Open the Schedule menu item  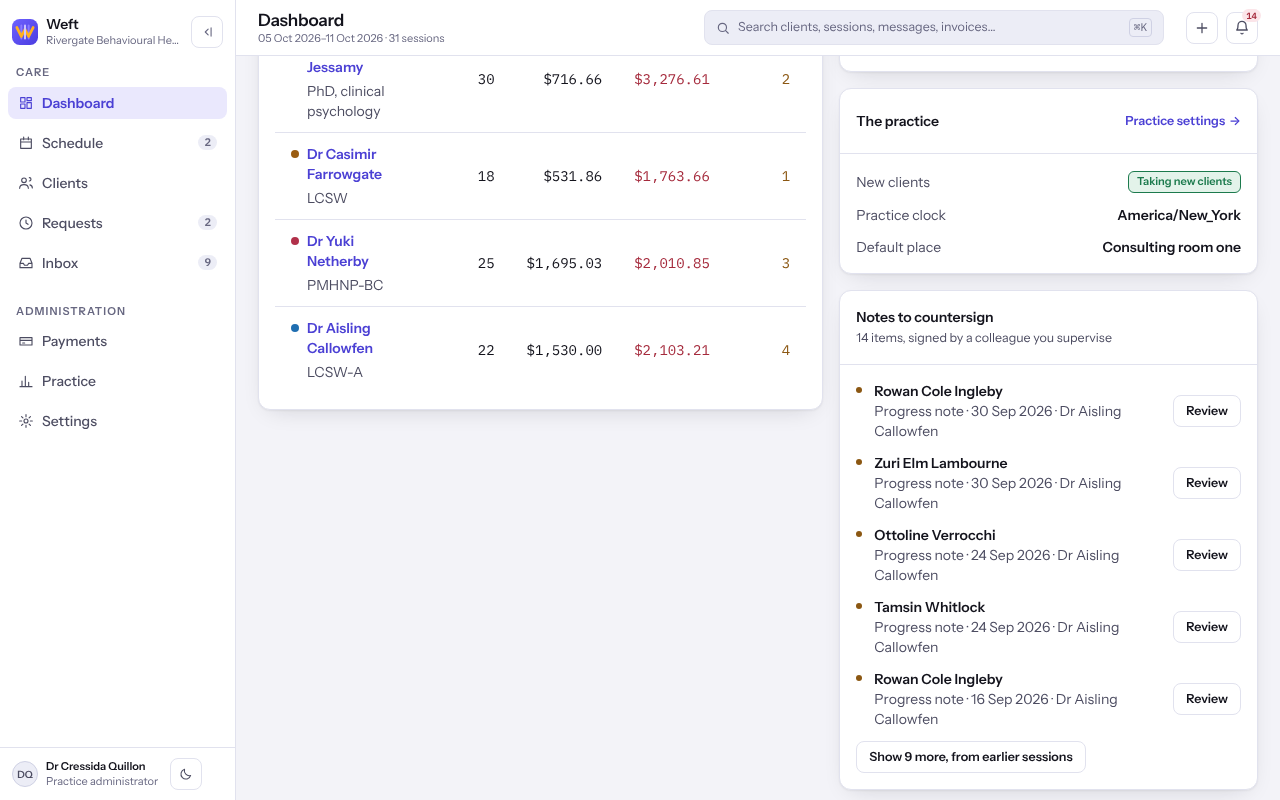[x=117, y=143]
